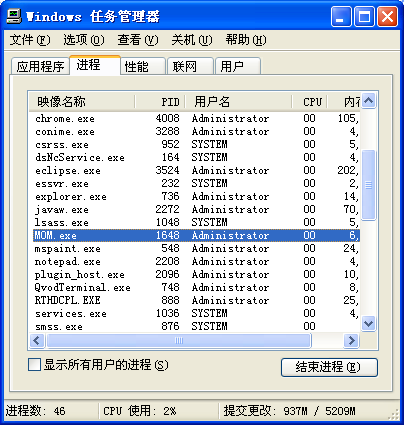Click the vertical scrollbar down arrow
Viewport: 404px width, 425px height.
369,323
